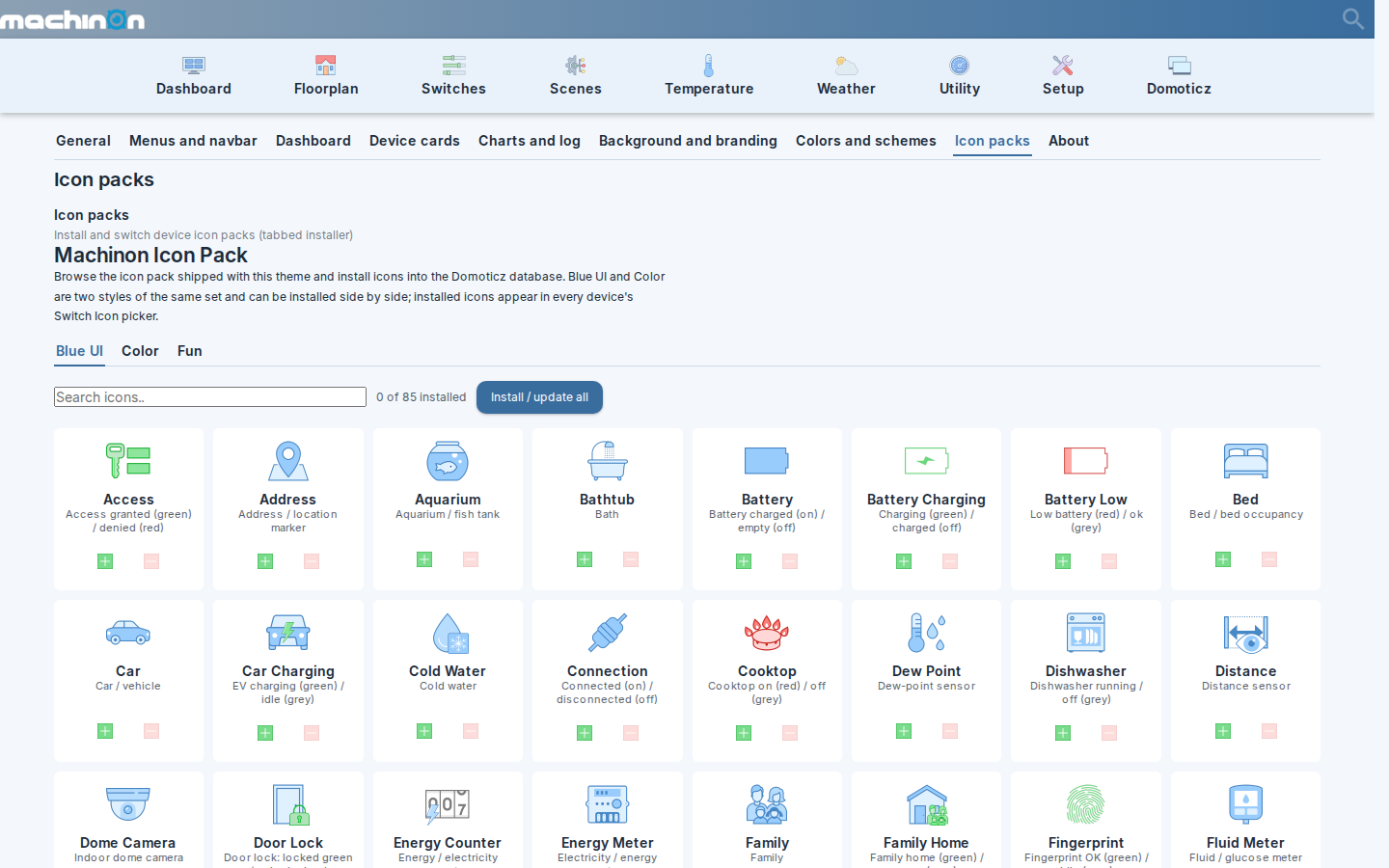Screen dimensions: 1389x868
Task: Select the Color style tab
Action: (140, 351)
